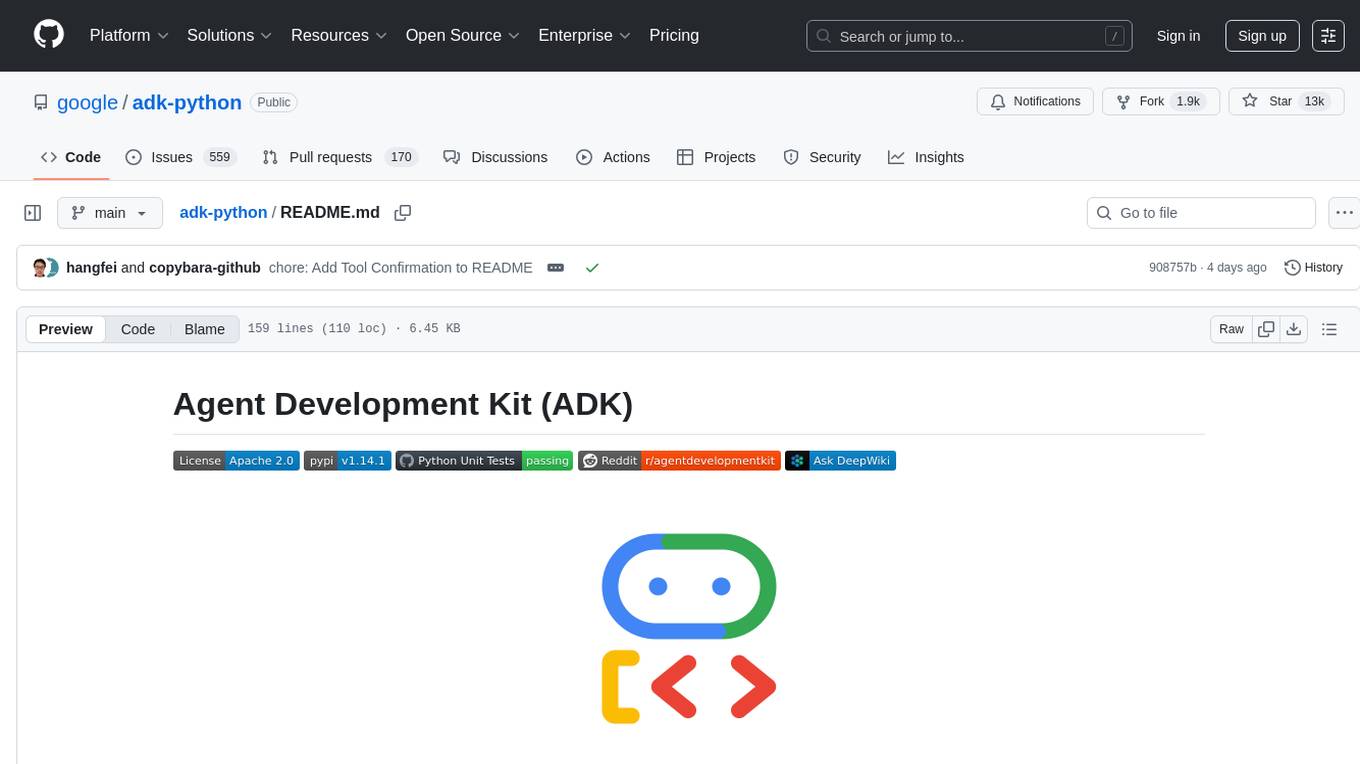Open the Security tab
The image size is (1360, 764).
[x=822, y=157]
